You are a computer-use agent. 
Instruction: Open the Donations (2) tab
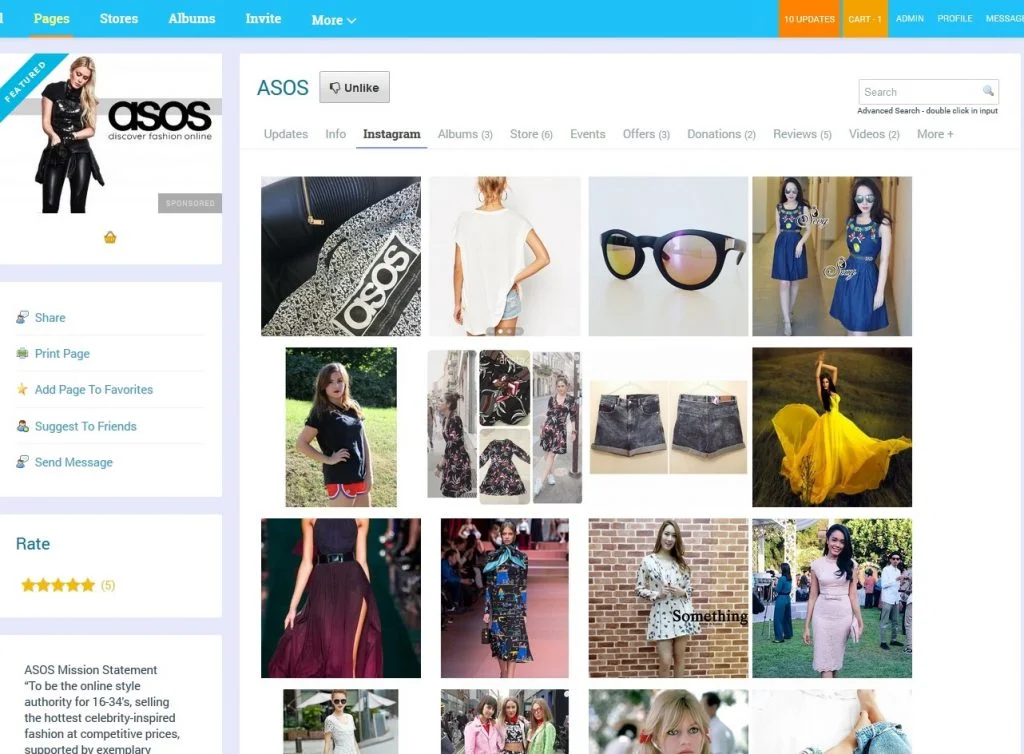click(722, 134)
